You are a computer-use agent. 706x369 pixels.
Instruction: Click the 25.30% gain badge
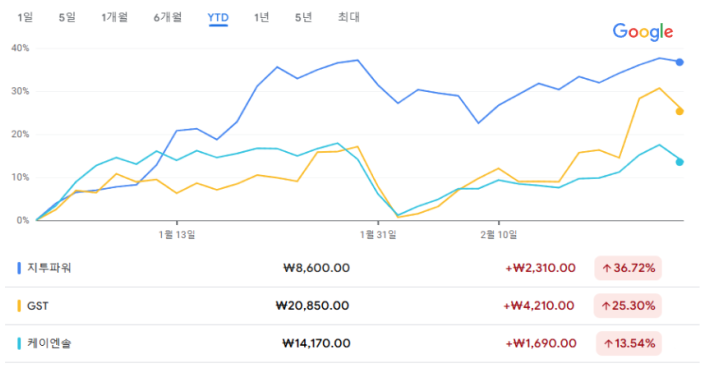628,306
